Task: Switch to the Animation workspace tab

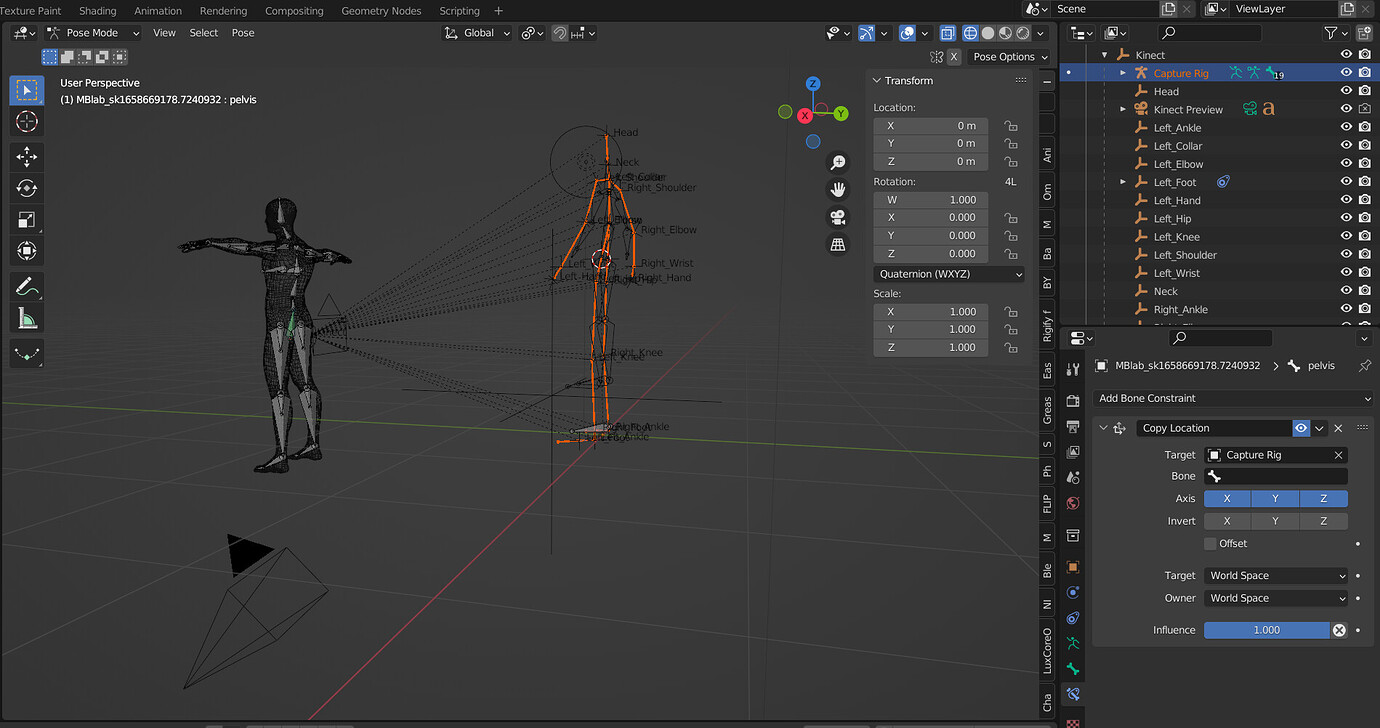Action: click(x=158, y=11)
